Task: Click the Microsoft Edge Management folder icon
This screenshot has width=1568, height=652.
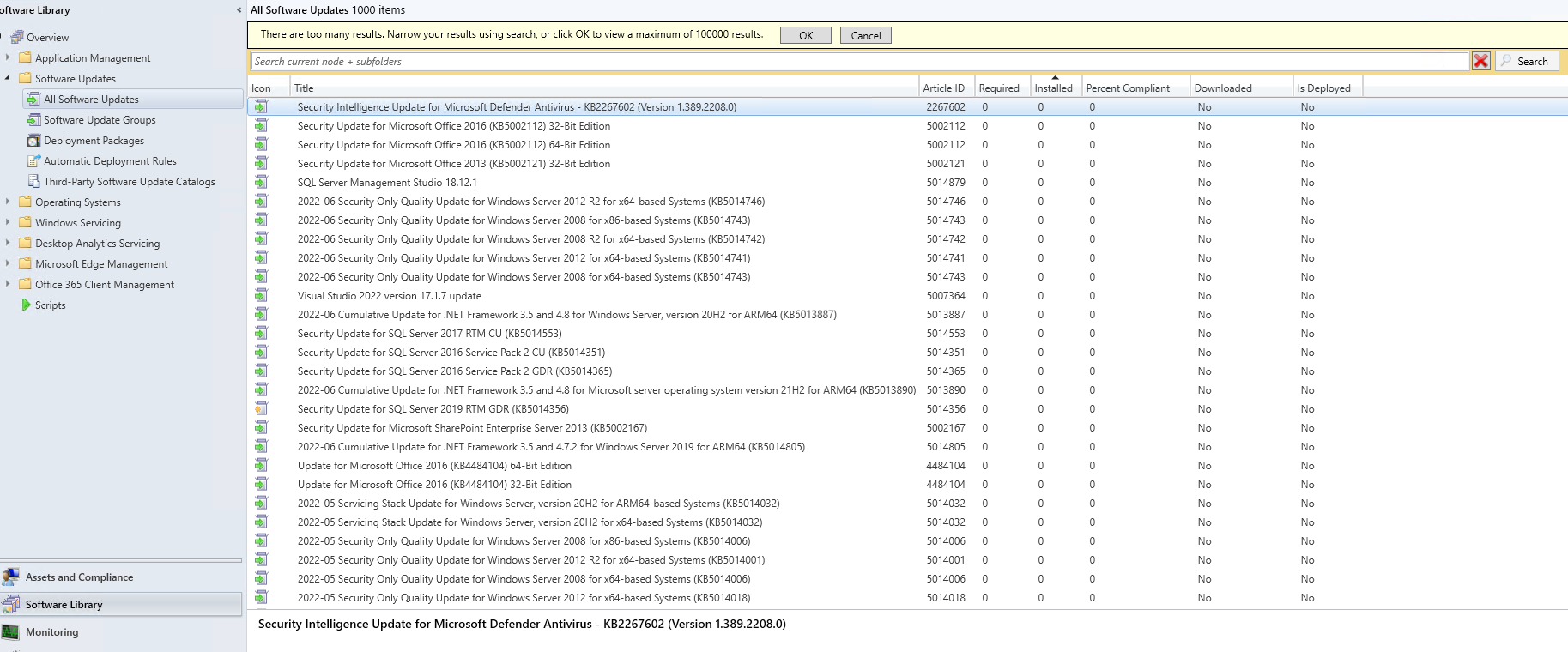Action: tap(25, 263)
